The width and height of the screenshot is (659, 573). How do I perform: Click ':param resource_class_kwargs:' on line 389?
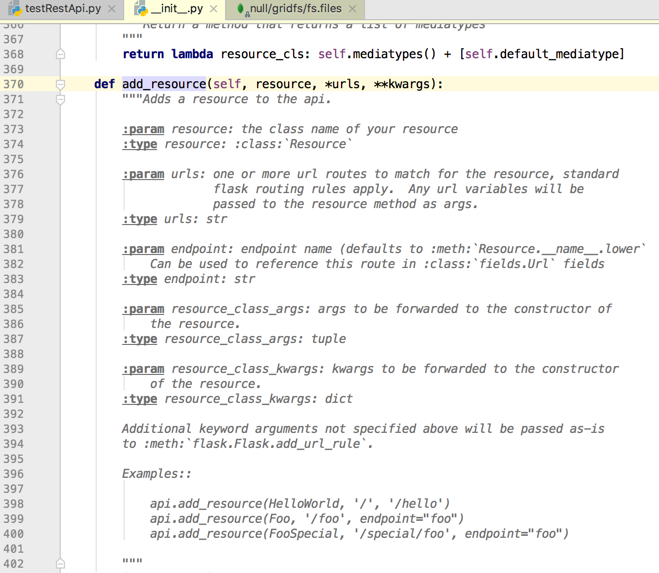point(223,369)
